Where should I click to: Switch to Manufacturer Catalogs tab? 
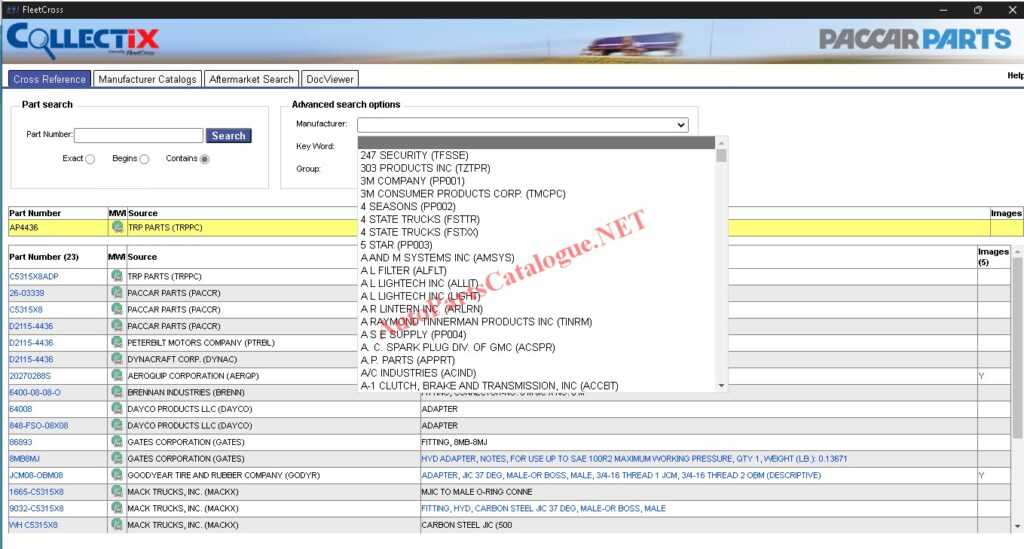147,79
